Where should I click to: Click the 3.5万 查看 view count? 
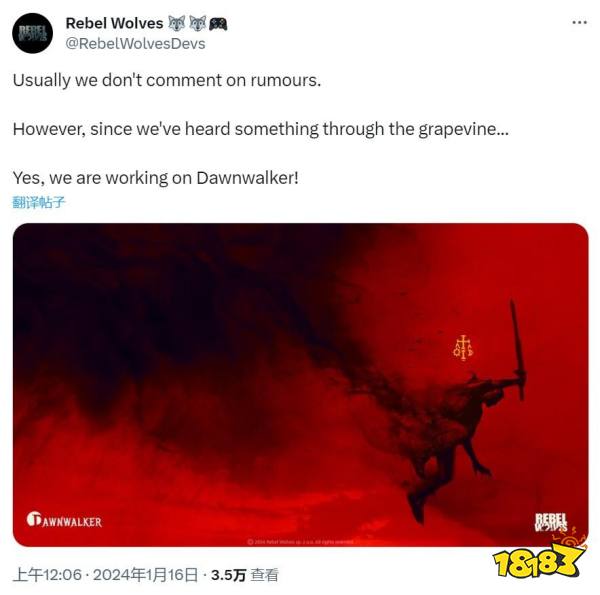tap(245, 575)
